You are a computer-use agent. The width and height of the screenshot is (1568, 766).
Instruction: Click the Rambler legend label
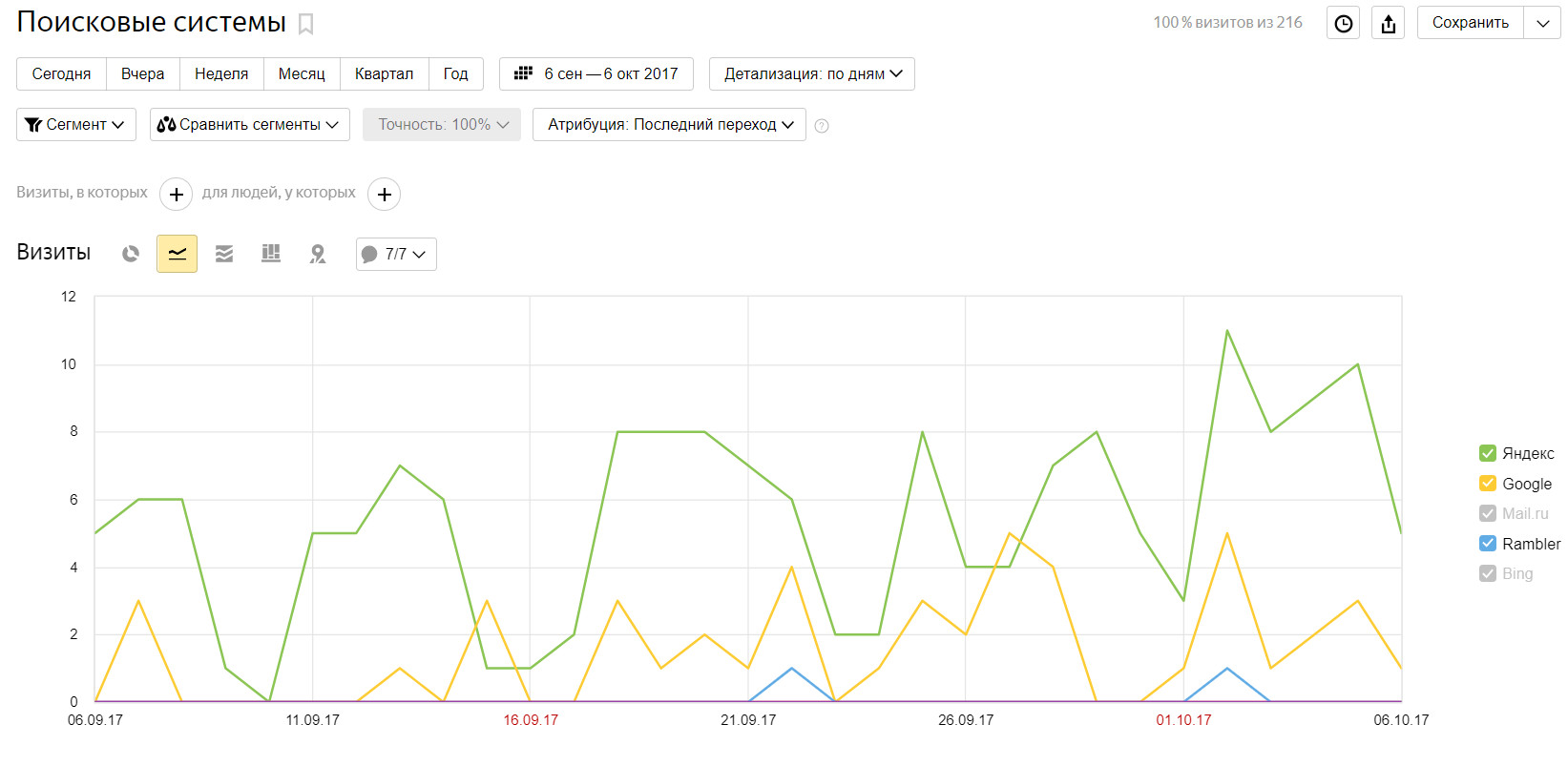pos(1532,544)
